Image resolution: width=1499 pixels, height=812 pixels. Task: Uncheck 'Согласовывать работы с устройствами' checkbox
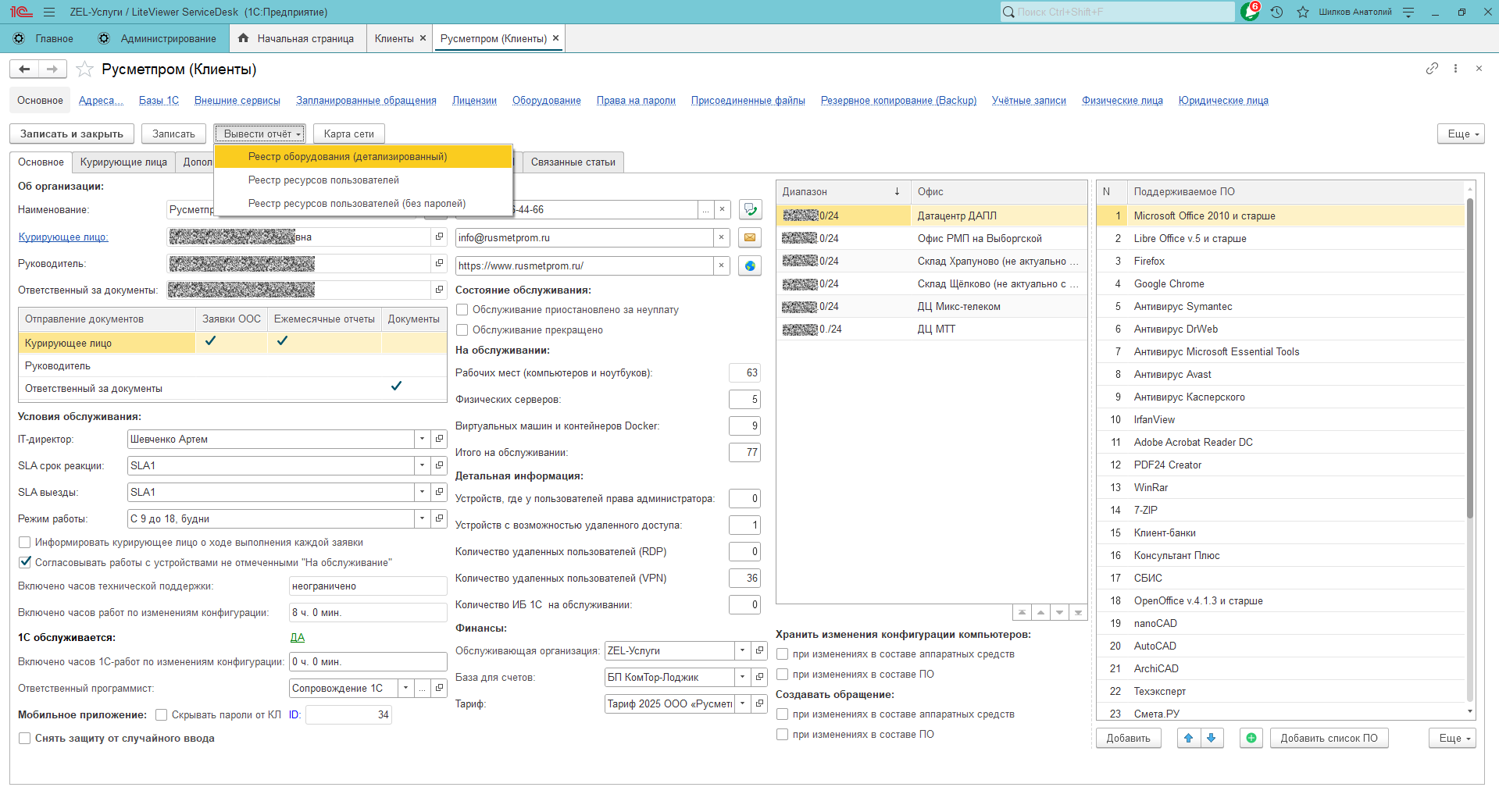[25, 562]
